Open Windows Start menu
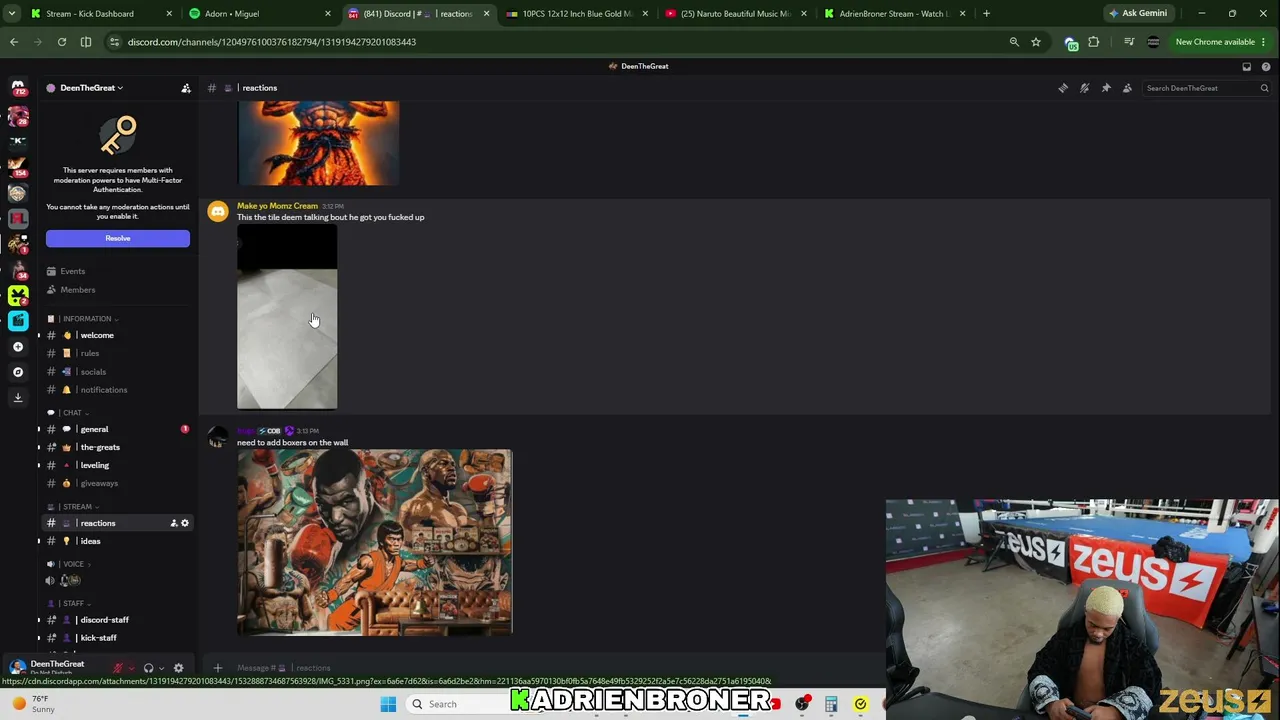 coord(389,704)
